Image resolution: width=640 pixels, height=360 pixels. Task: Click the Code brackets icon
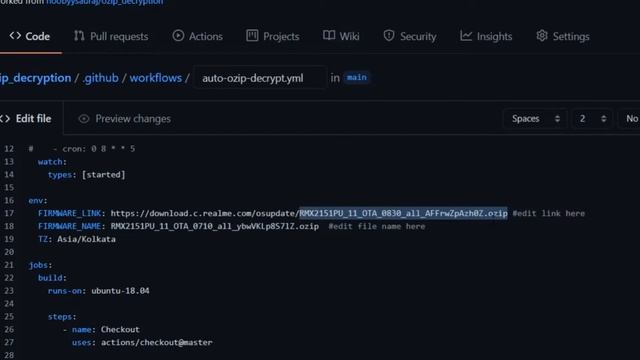click(15, 36)
